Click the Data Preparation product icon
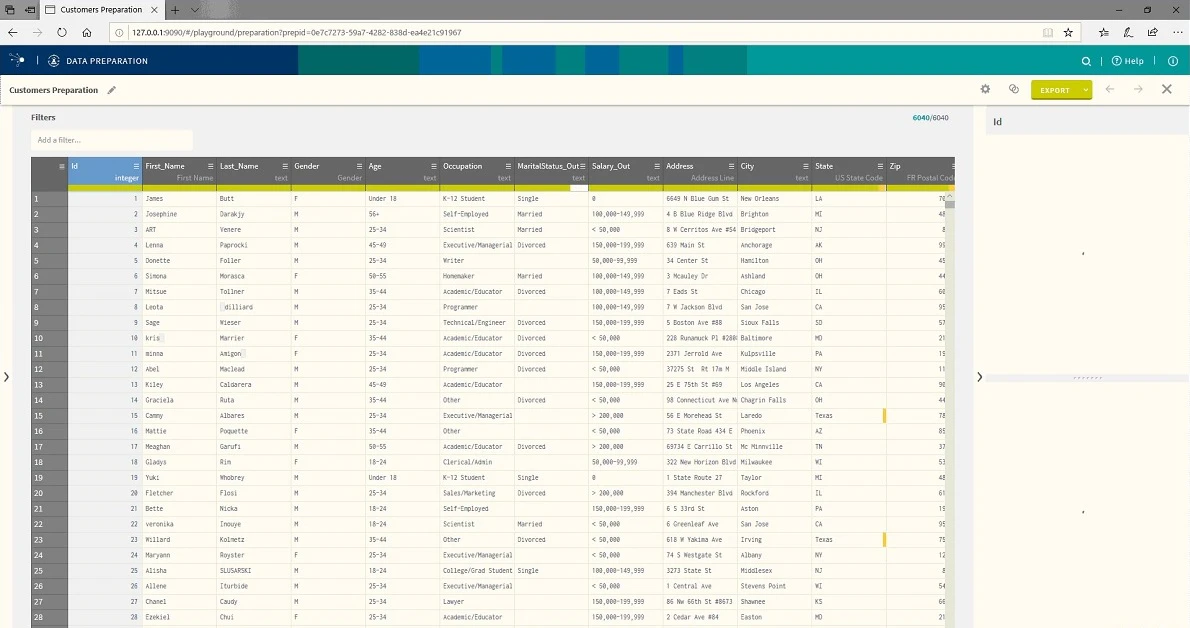Image resolution: width=1190 pixels, height=628 pixels. (x=53, y=61)
